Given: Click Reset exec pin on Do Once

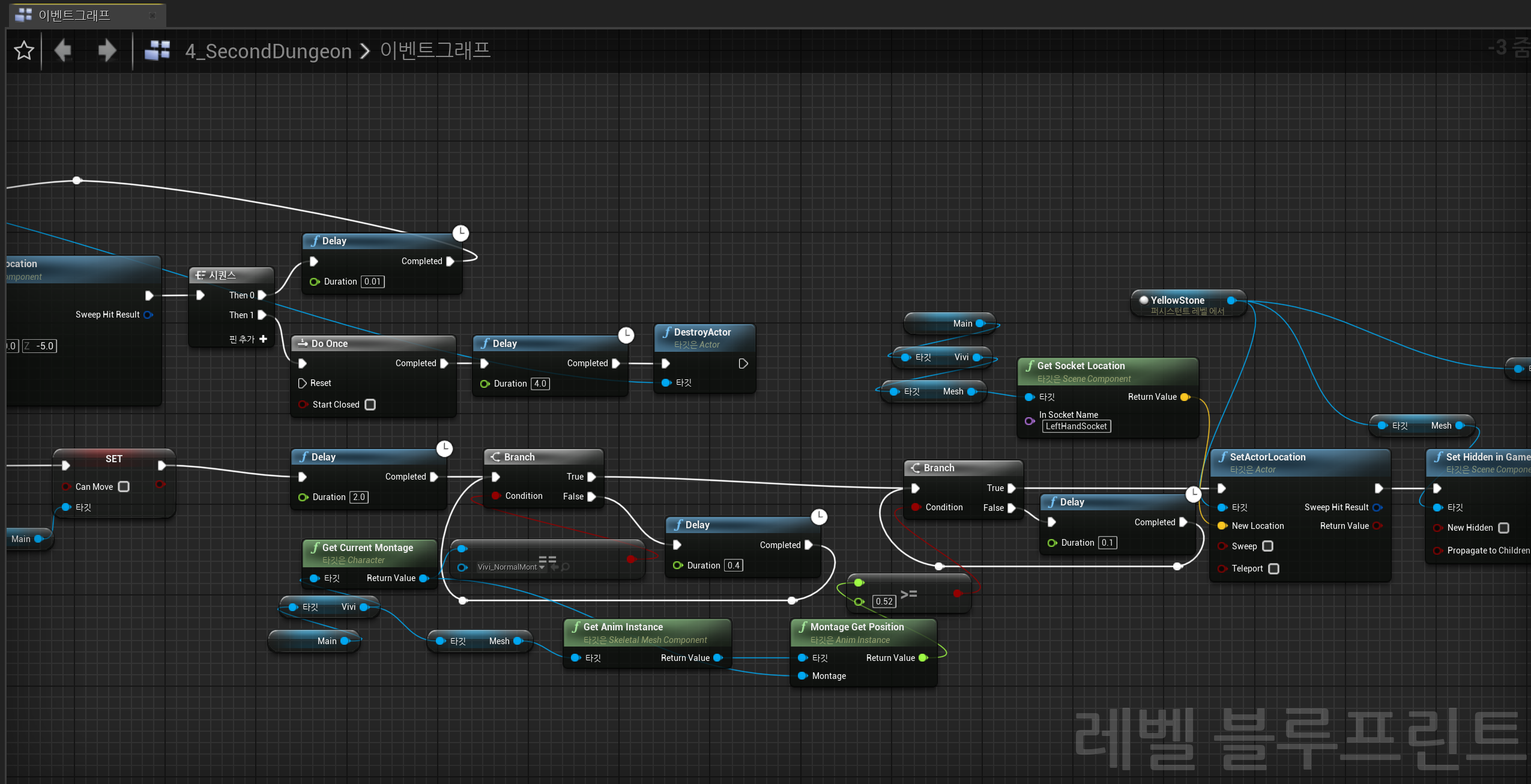Looking at the screenshot, I should click(302, 383).
